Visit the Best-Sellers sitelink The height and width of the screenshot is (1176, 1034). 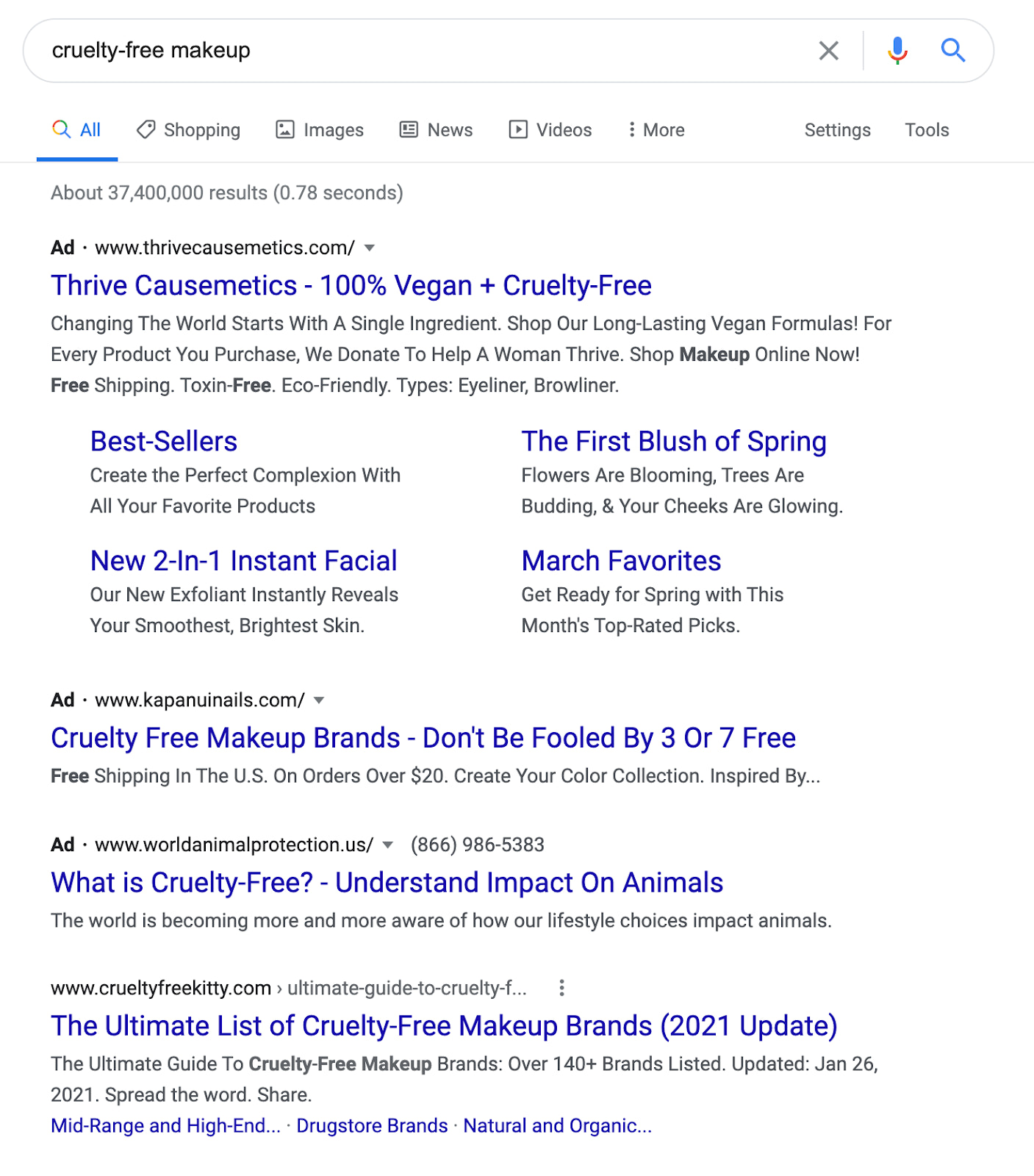pos(164,441)
